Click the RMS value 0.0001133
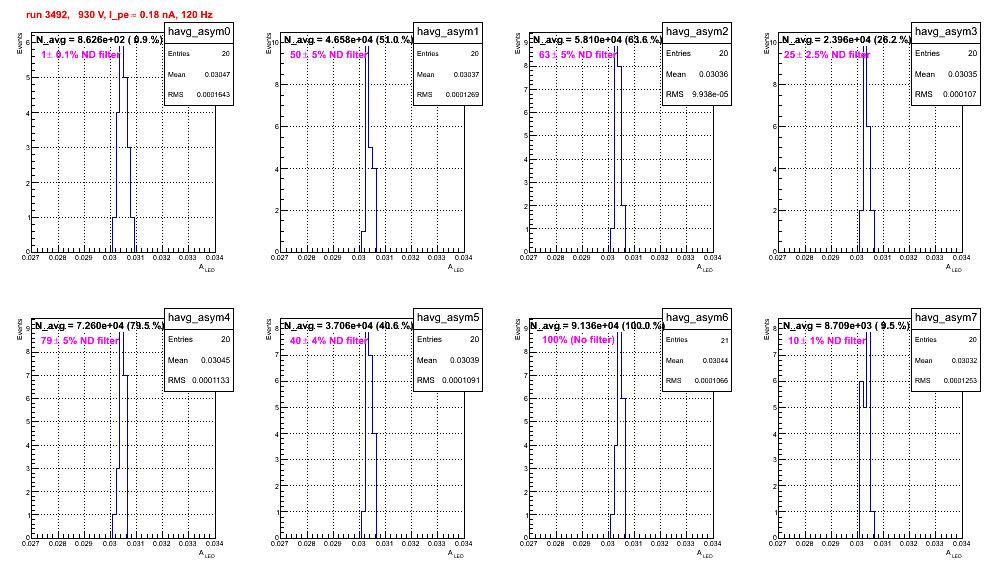996x572 pixels. 212,380
